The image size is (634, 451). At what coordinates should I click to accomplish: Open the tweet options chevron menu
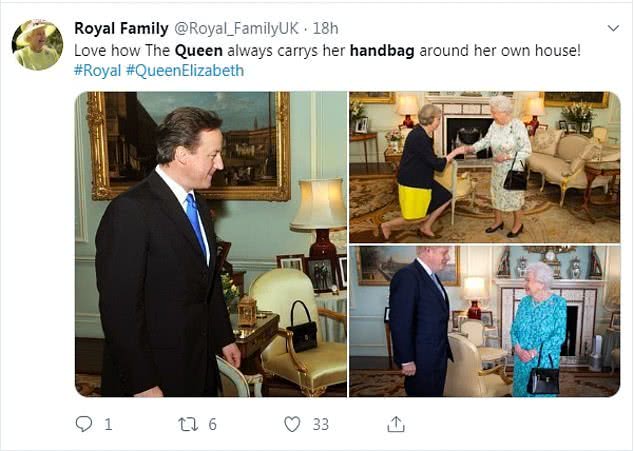tap(611, 28)
